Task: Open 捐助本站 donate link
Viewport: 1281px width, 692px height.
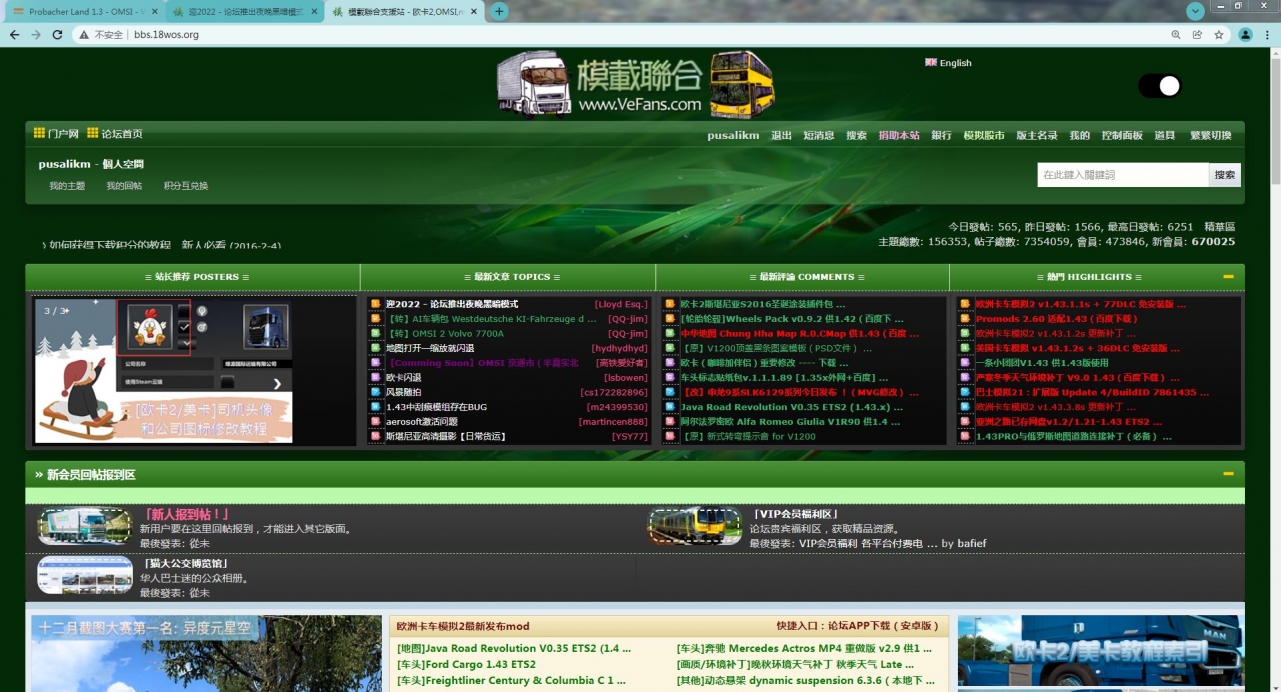Action: click(899, 135)
